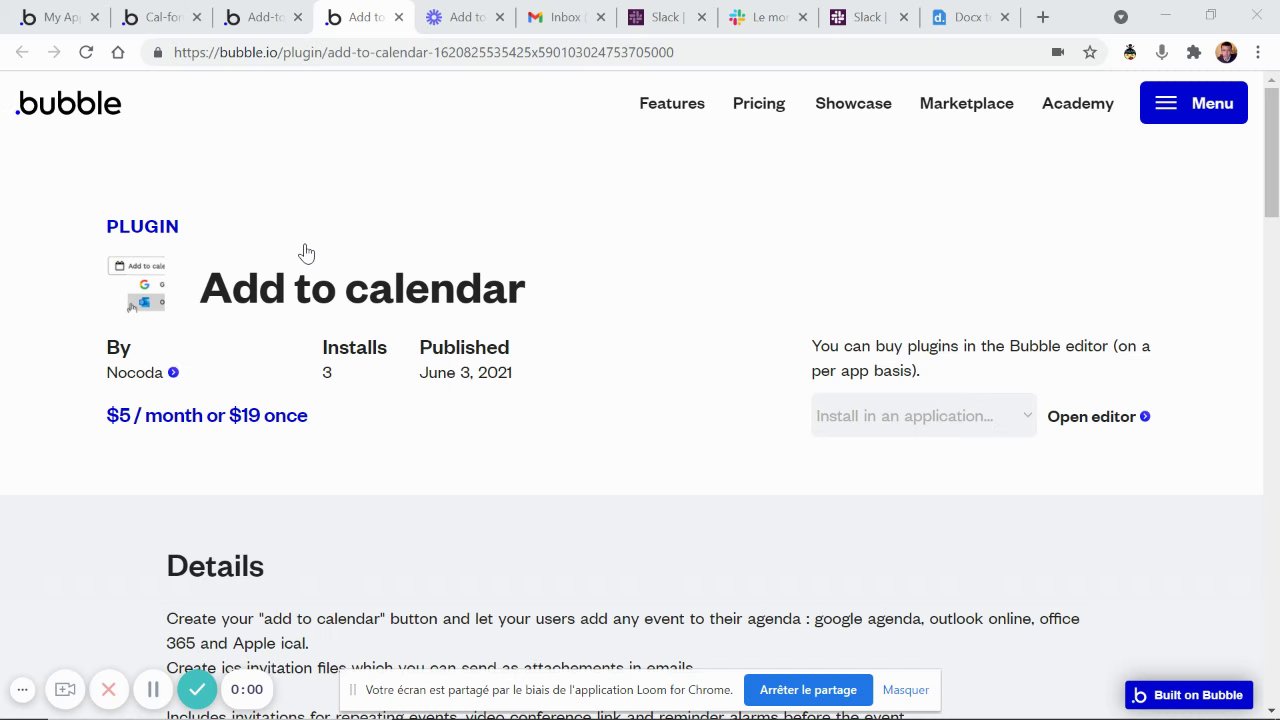Click the address bar URL

click(x=423, y=52)
